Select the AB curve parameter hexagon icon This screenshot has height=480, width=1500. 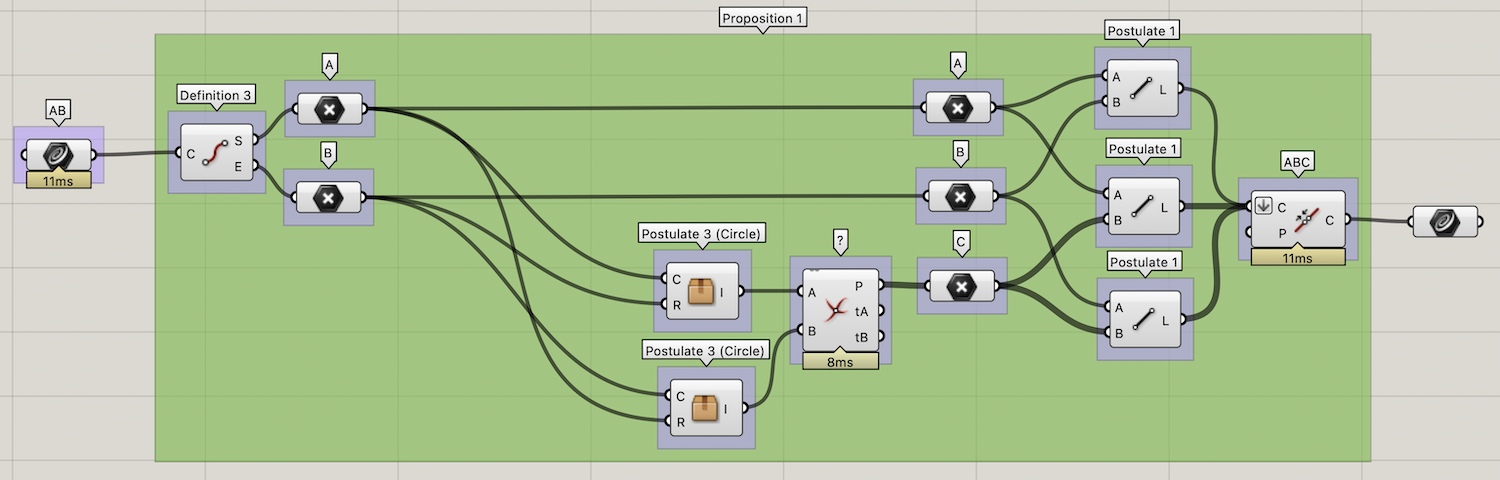(58, 155)
